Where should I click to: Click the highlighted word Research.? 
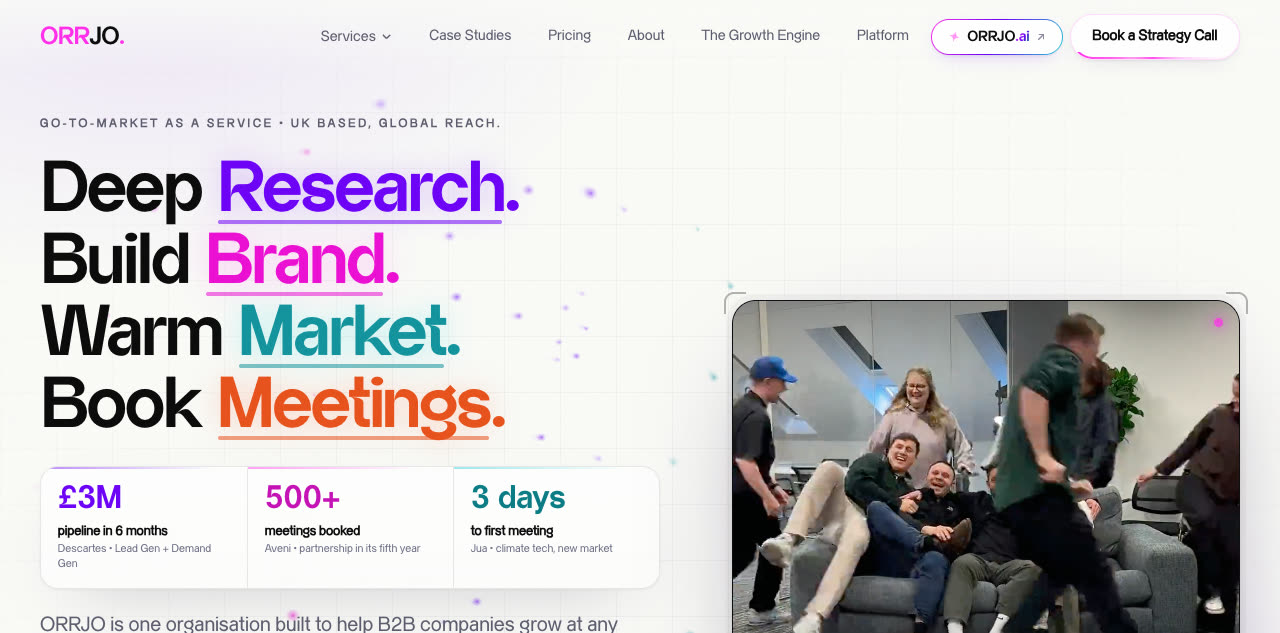[361, 187]
